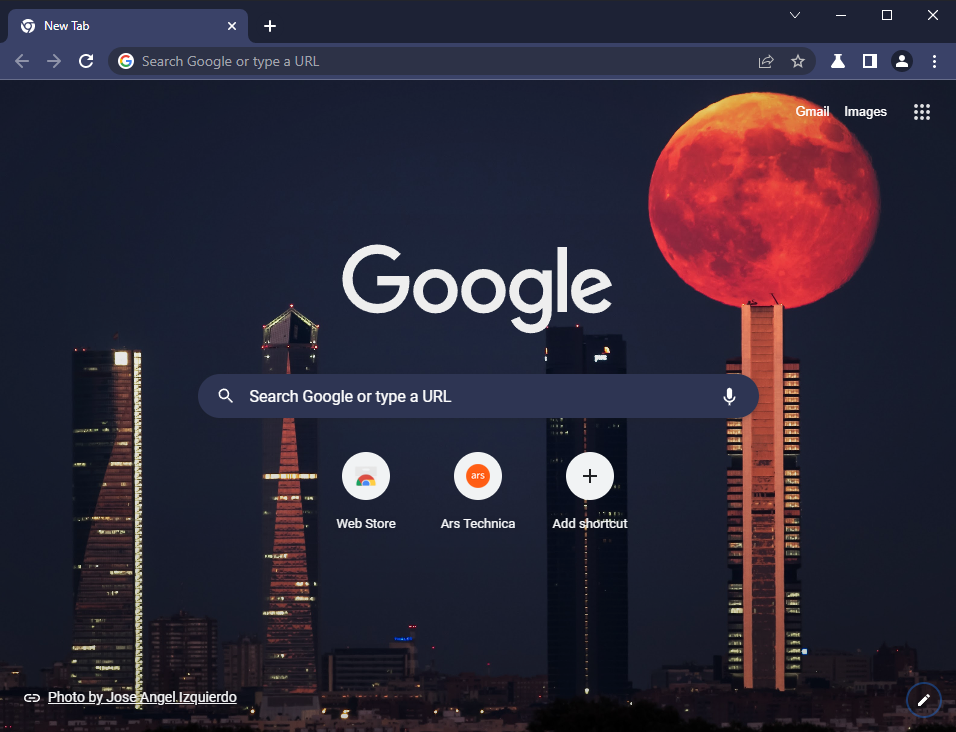This screenshot has width=956, height=732.
Task: Close the New Tab tab
Action: [x=233, y=26]
